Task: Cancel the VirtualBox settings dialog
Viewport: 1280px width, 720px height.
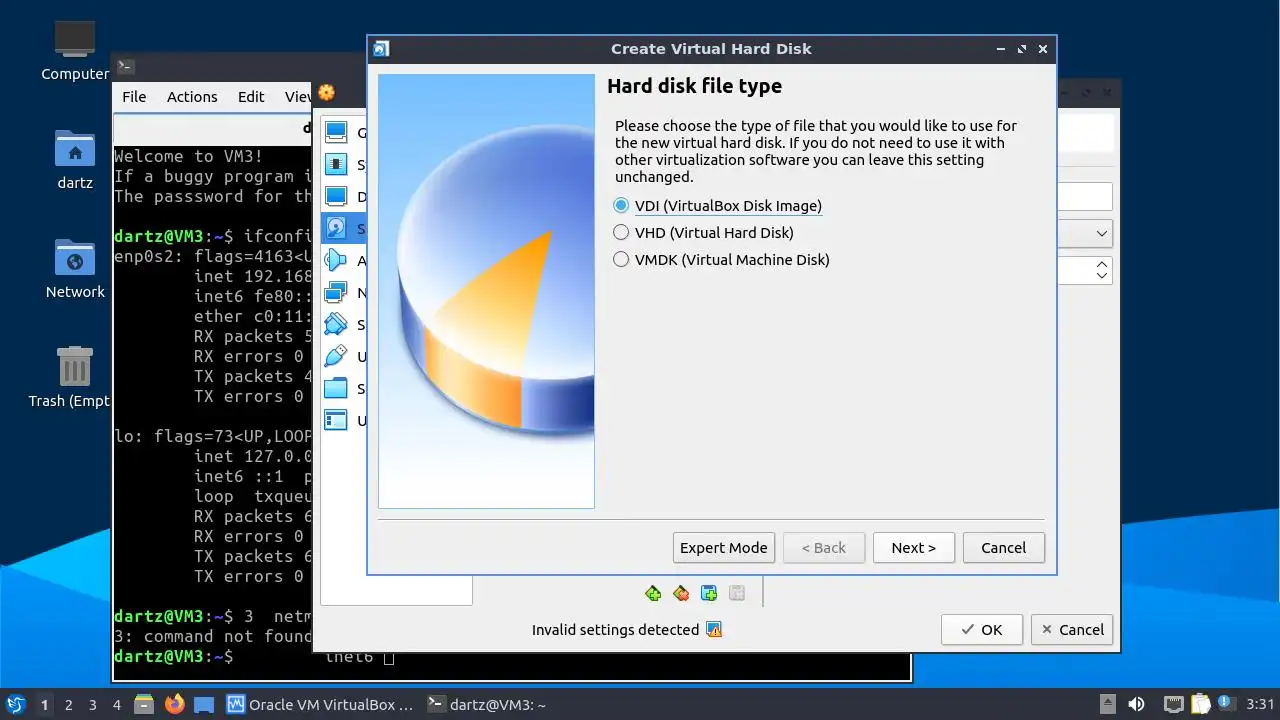Action: click(1072, 630)
